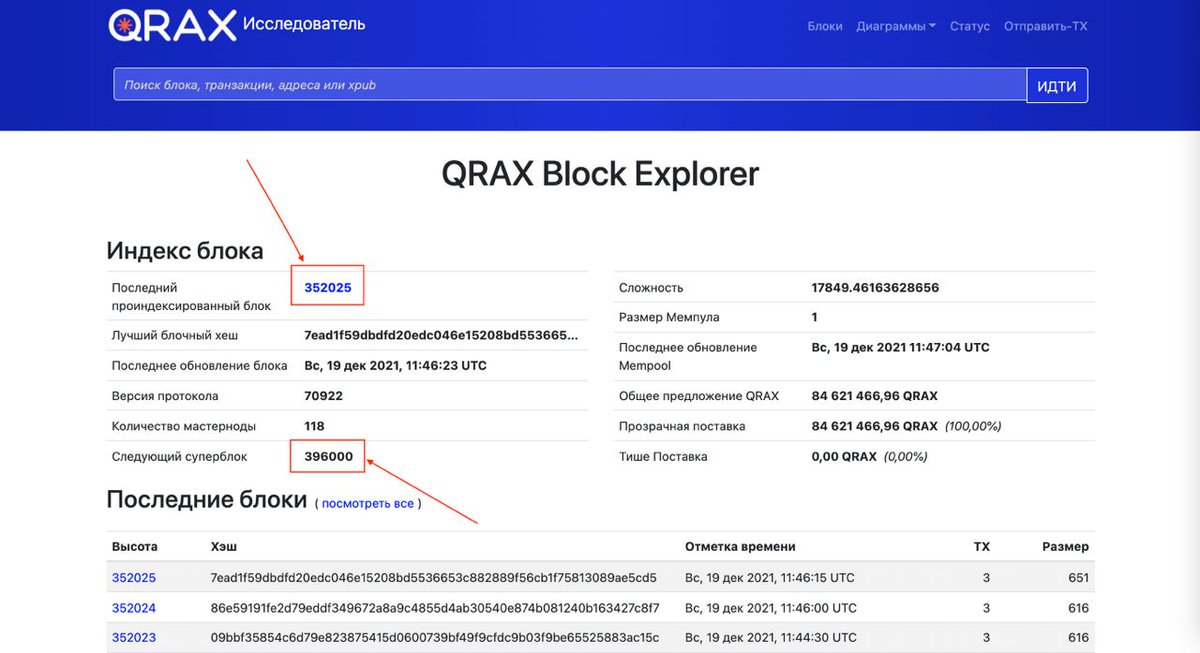The width and height of the screenshot is (1200, 653).
Task: Click the посмотреть все link
Action: pos(368,503)
